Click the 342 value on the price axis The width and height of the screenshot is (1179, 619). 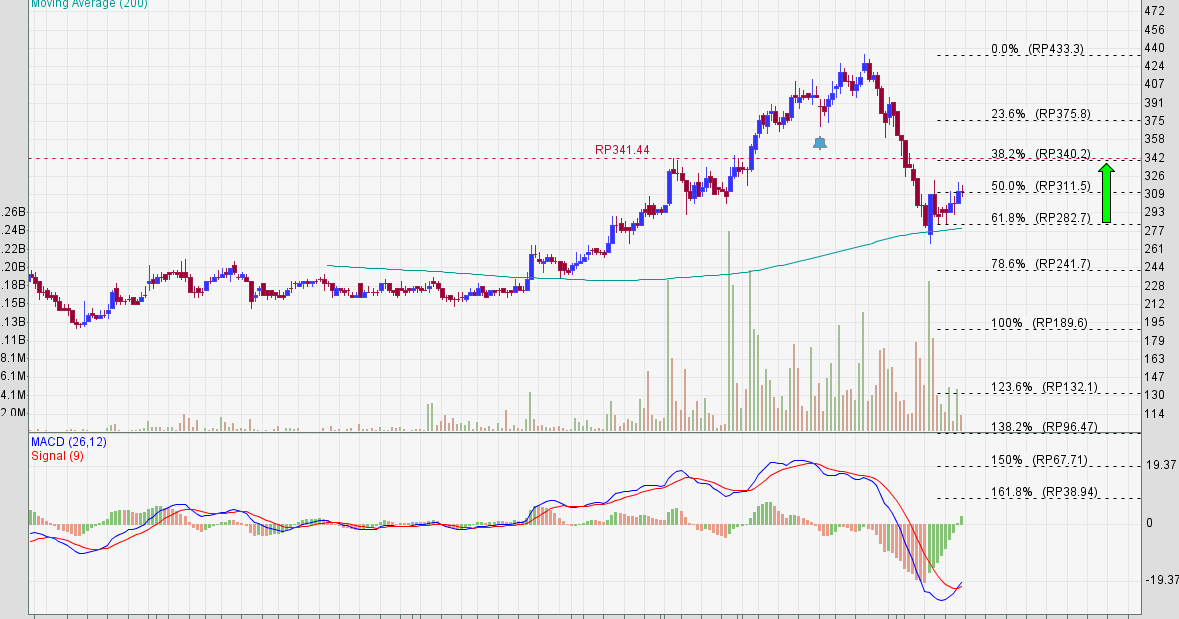1153,157
